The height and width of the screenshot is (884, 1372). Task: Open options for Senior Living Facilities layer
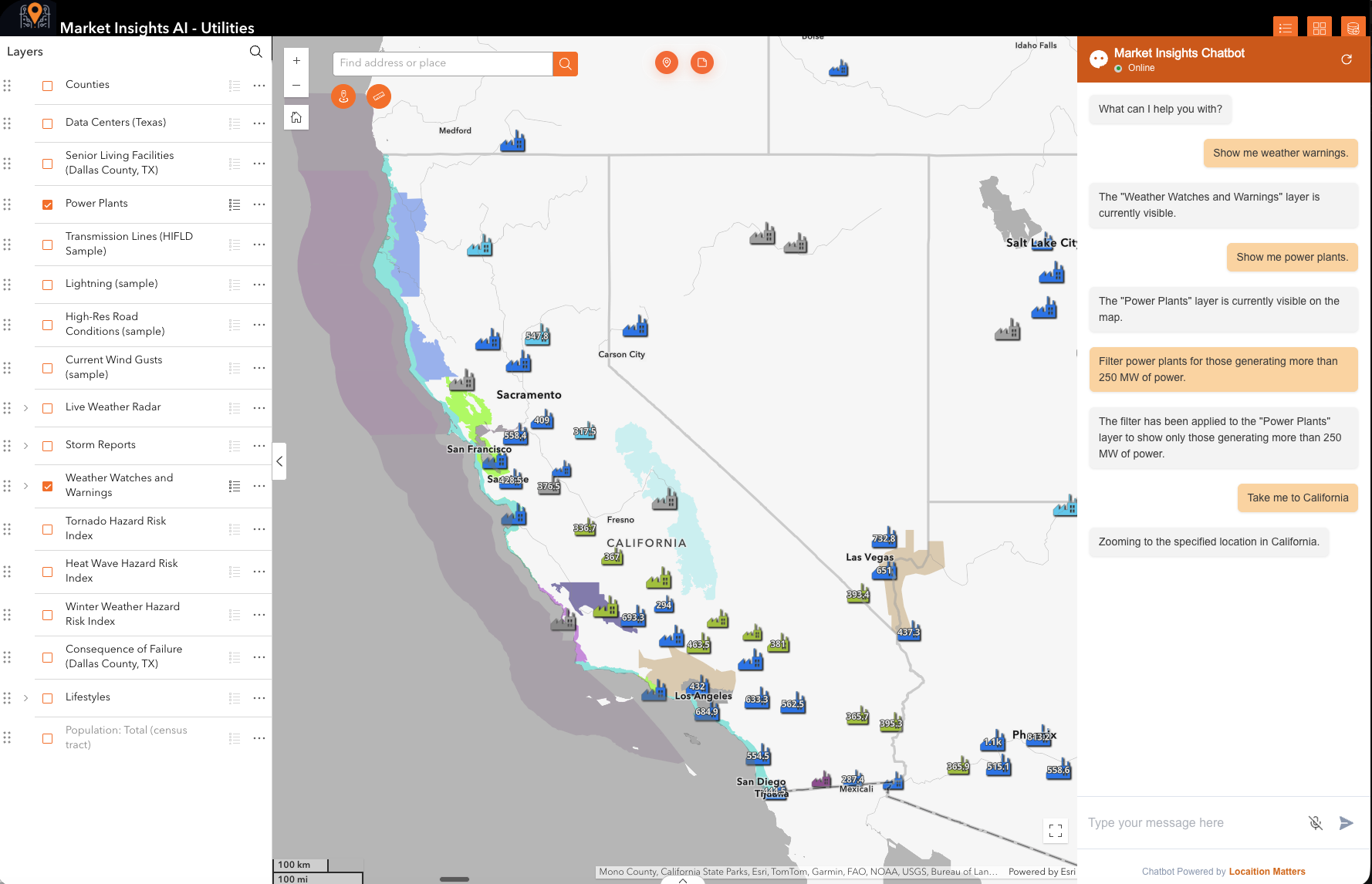click(259, 164)
